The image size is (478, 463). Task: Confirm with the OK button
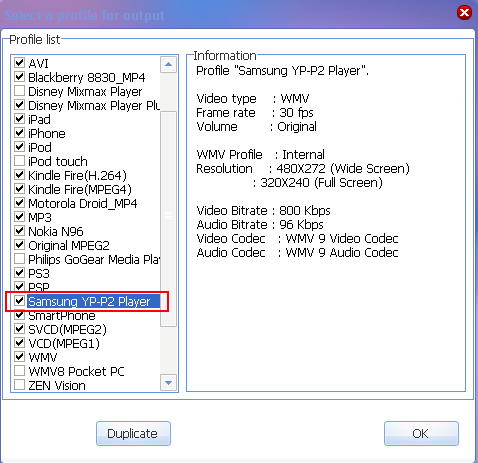tap(421, 433)
